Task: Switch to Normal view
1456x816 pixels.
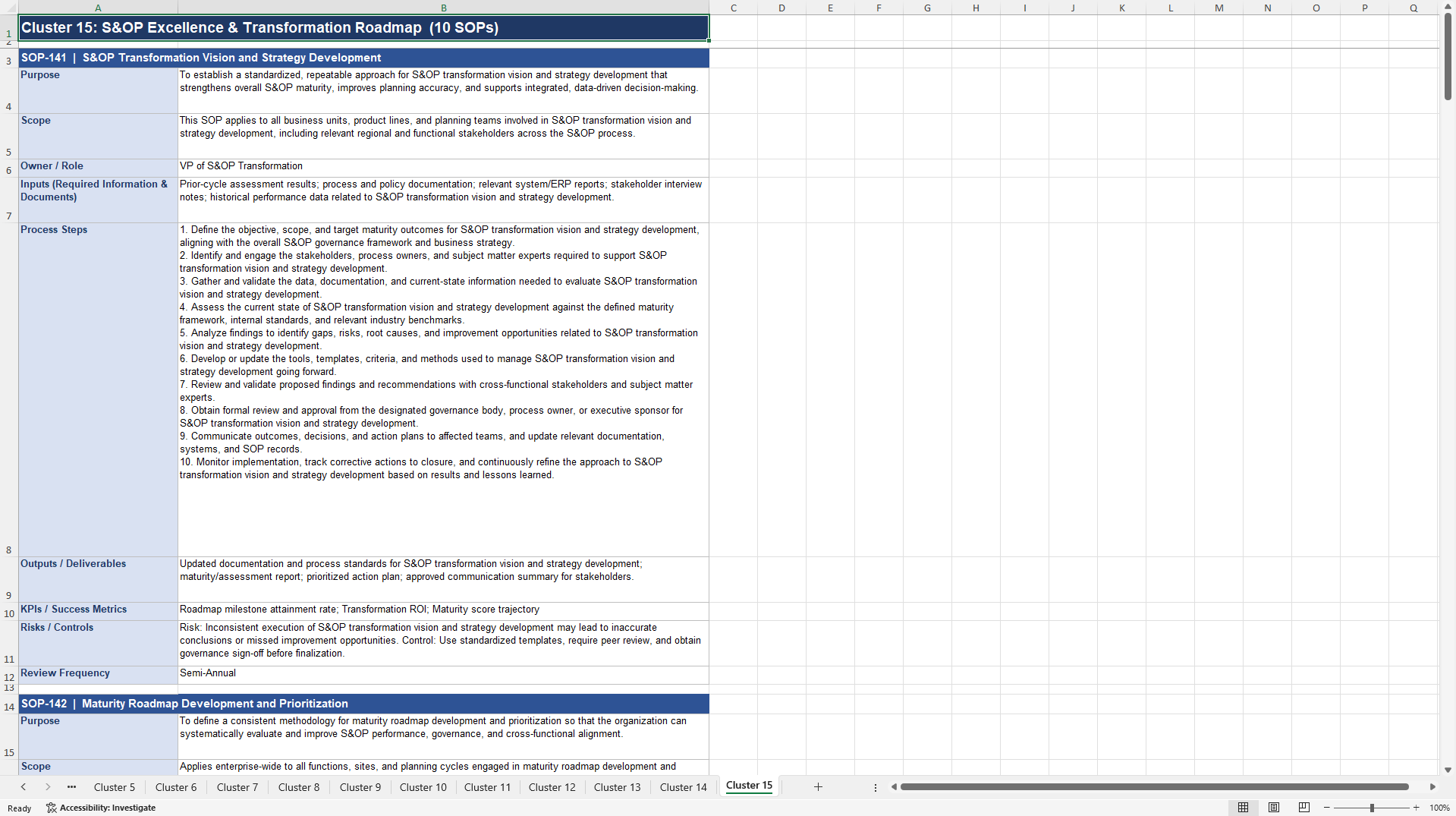Action: click(x=1243, y=808)
